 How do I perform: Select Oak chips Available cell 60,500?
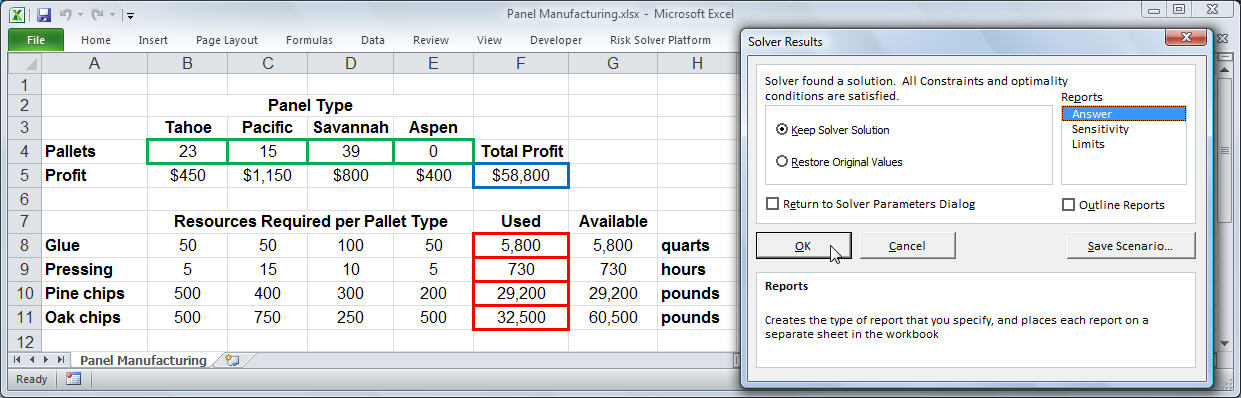[612, 317]
